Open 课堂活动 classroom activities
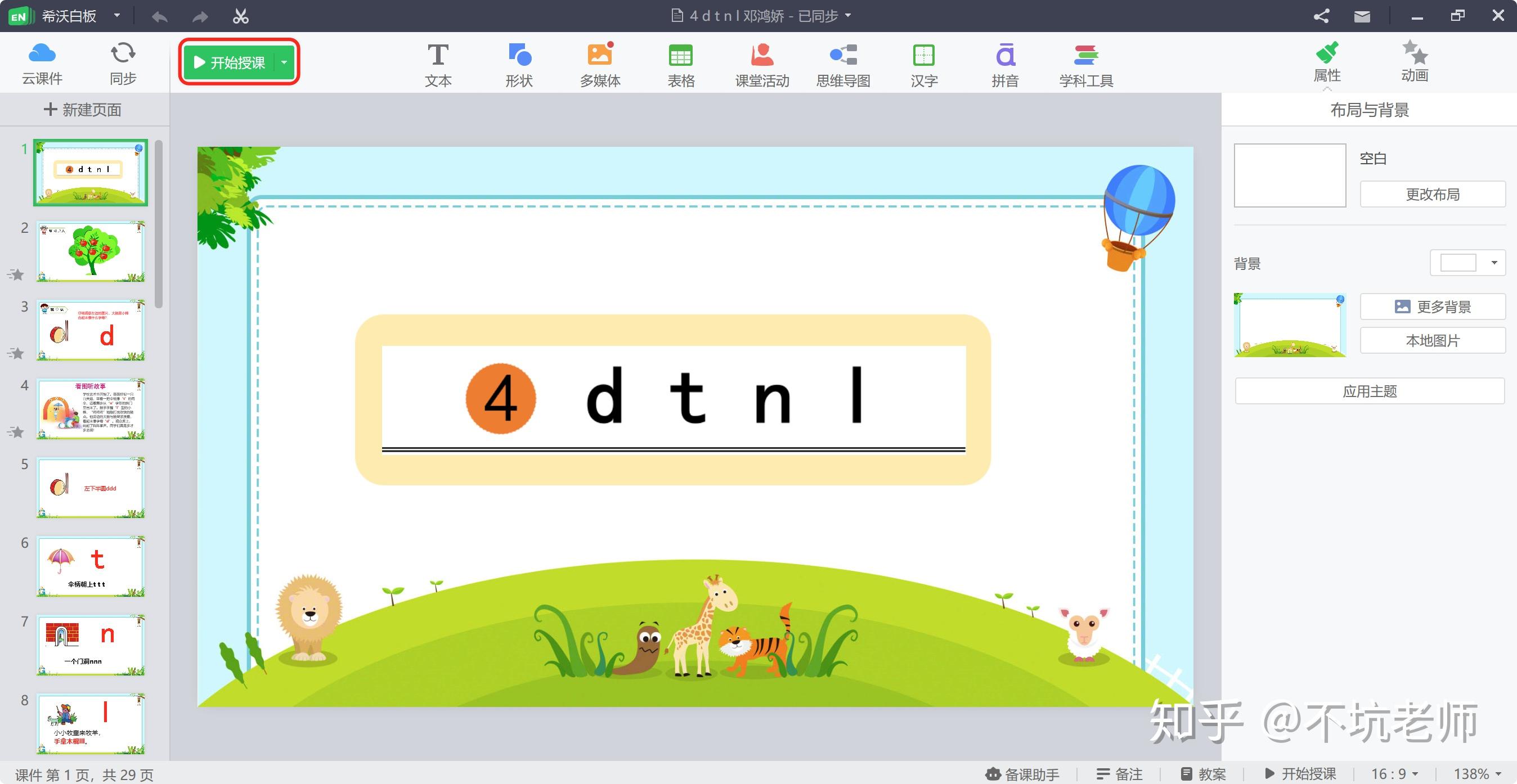Image resolution: width=1517 pixels, height=784 pixels. point(762,65)
